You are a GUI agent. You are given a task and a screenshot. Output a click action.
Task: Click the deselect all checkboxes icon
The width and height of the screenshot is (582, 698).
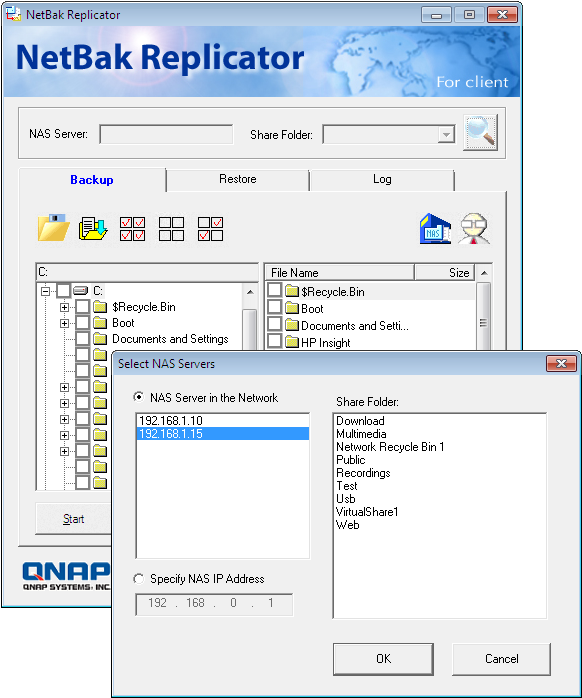(x=171, y=229)
